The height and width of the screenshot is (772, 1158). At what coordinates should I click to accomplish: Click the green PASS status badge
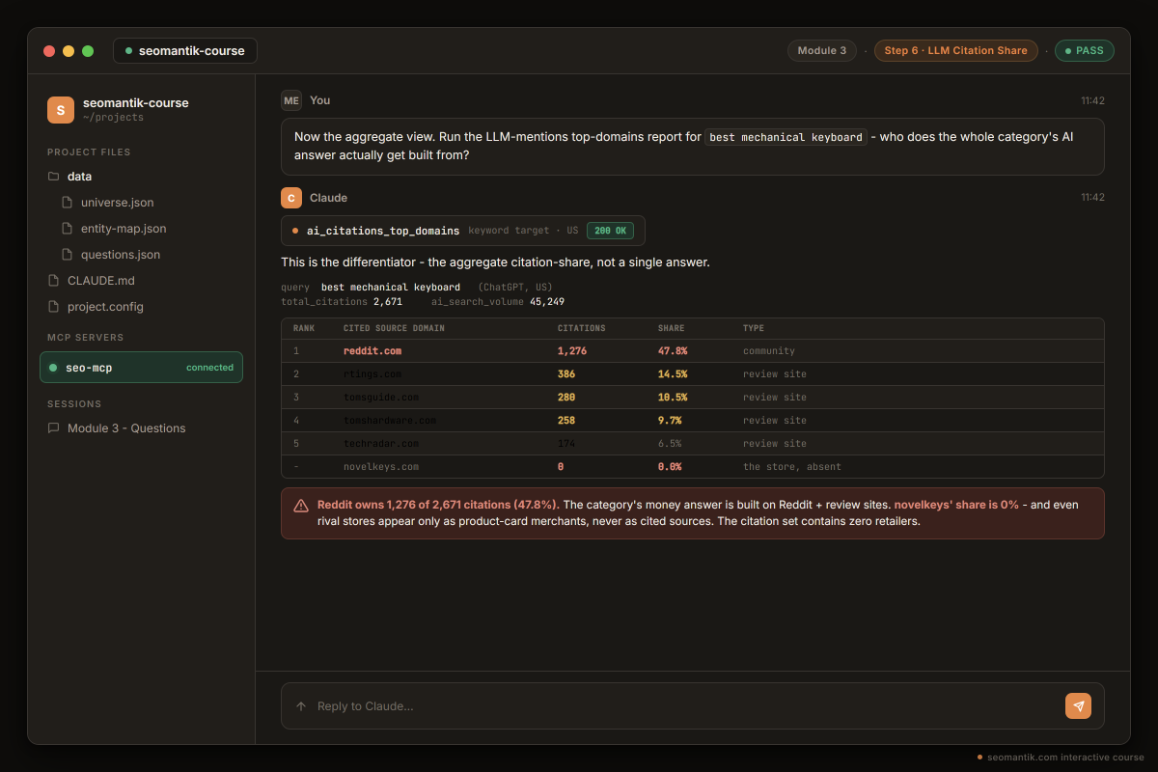[1084, 50]
